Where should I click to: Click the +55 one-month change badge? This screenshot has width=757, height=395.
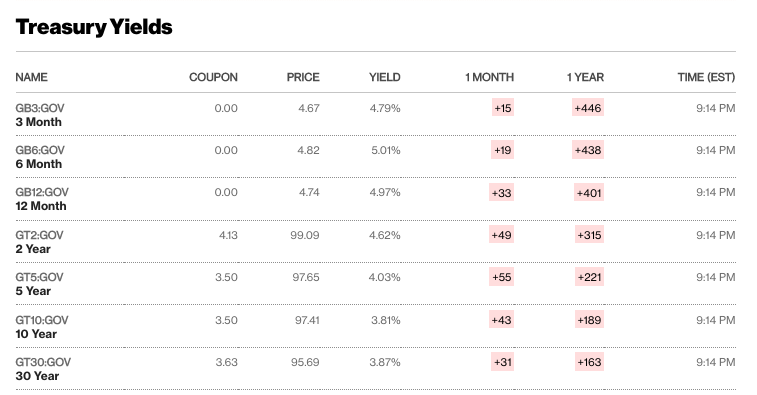click(x=502, y=277)
